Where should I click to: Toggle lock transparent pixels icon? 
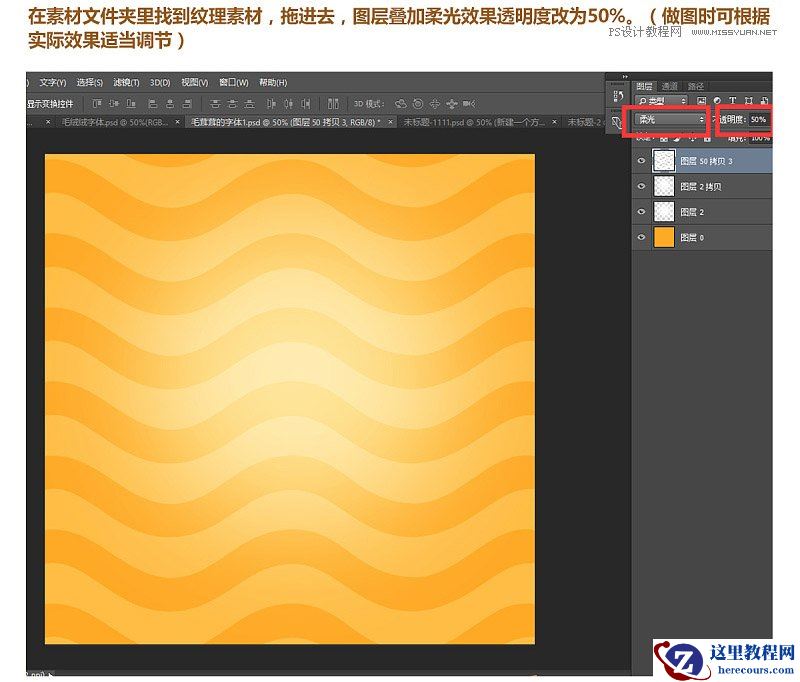click(x=664, y=139)
